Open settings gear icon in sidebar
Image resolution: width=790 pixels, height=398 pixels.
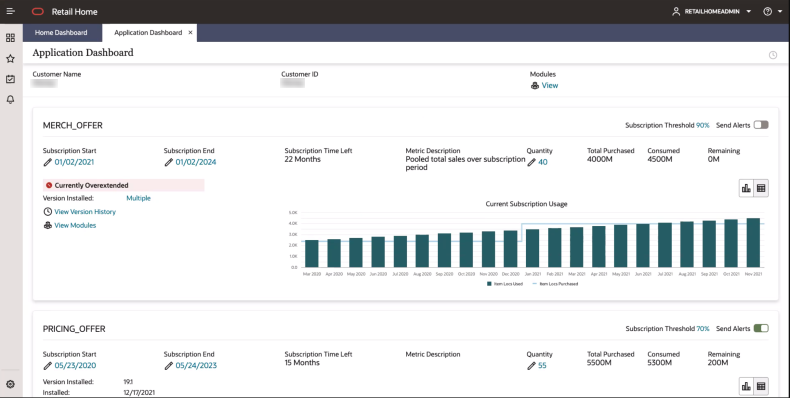click(10, 384)
